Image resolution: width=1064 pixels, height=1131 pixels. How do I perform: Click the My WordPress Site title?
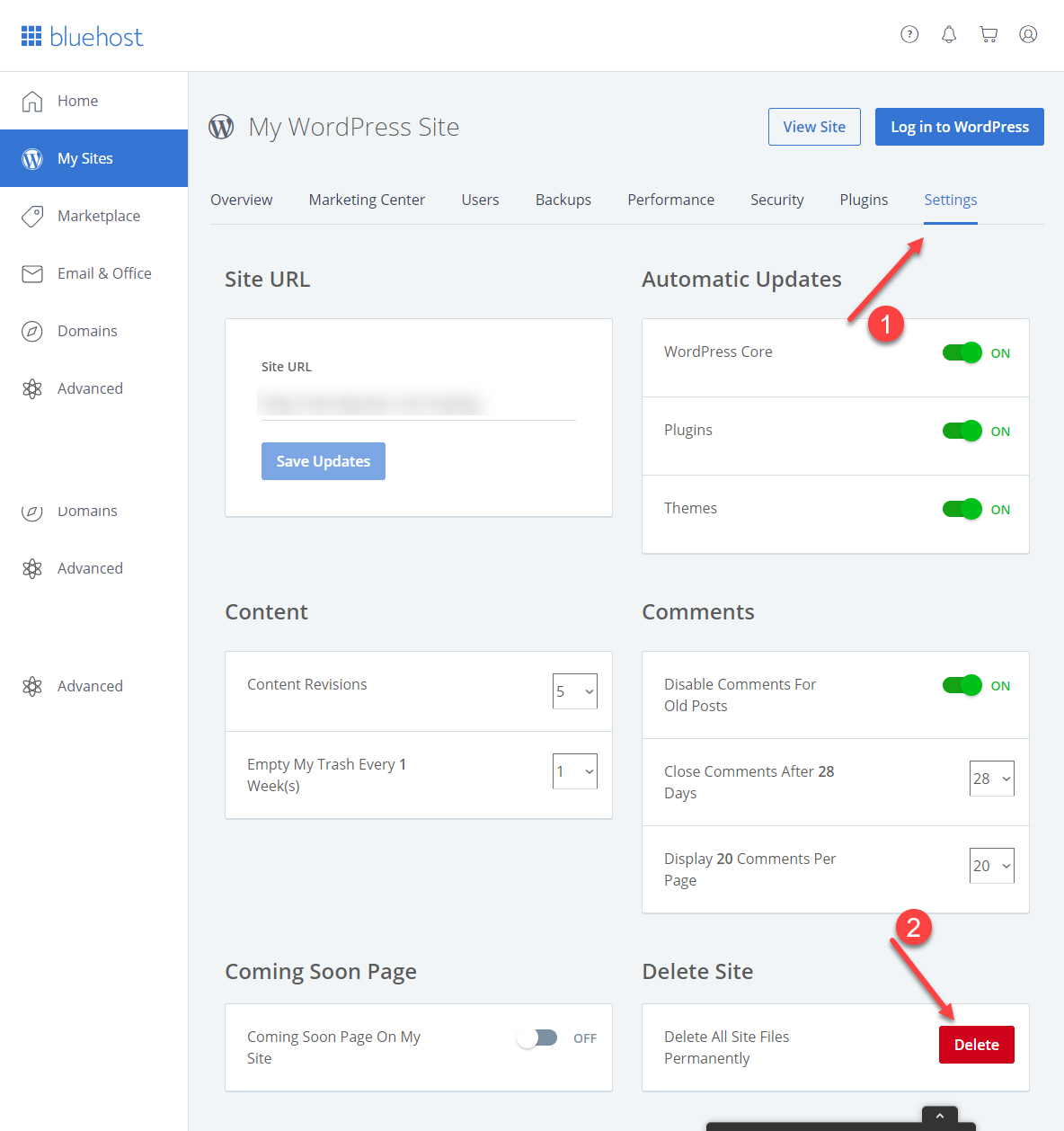pos(354,127)
